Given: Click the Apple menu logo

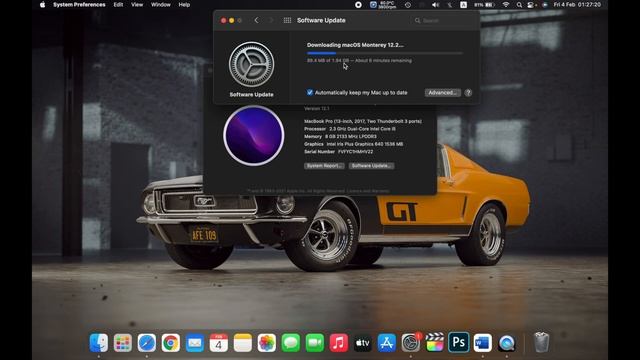Looking at the screenshot, I should (42, 4).
